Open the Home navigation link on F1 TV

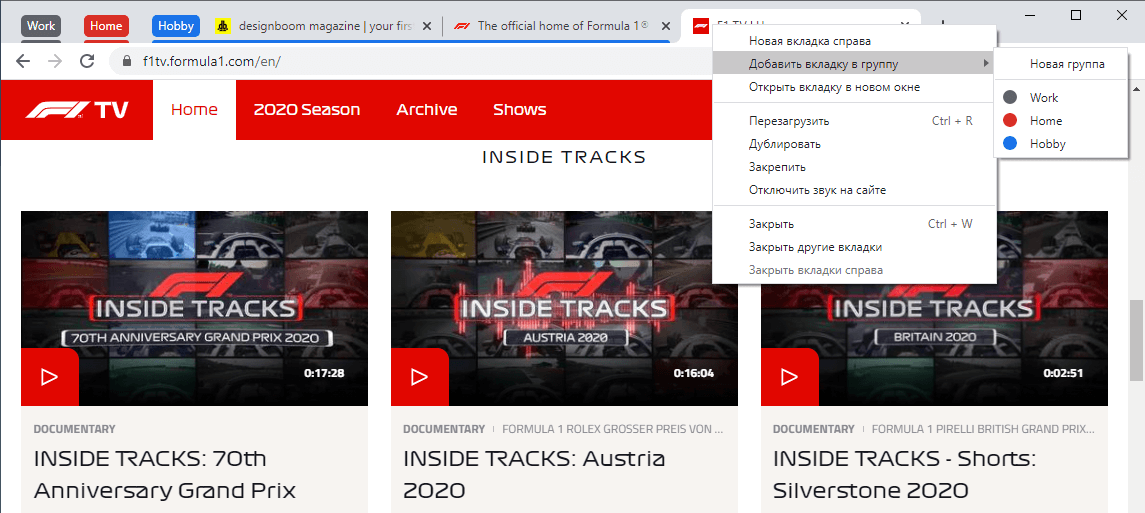point(194,110)
